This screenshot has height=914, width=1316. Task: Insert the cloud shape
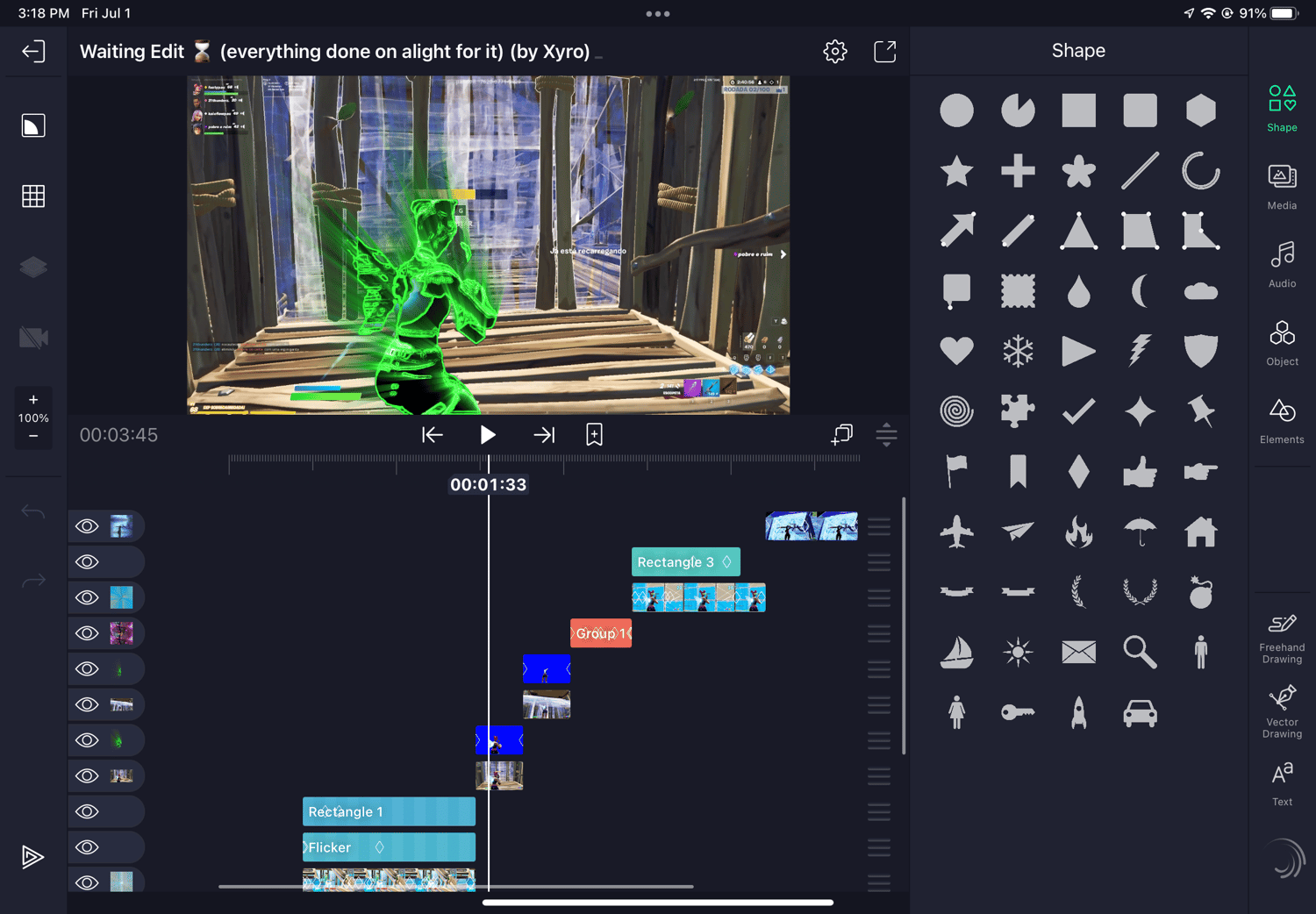(1201, 291)
